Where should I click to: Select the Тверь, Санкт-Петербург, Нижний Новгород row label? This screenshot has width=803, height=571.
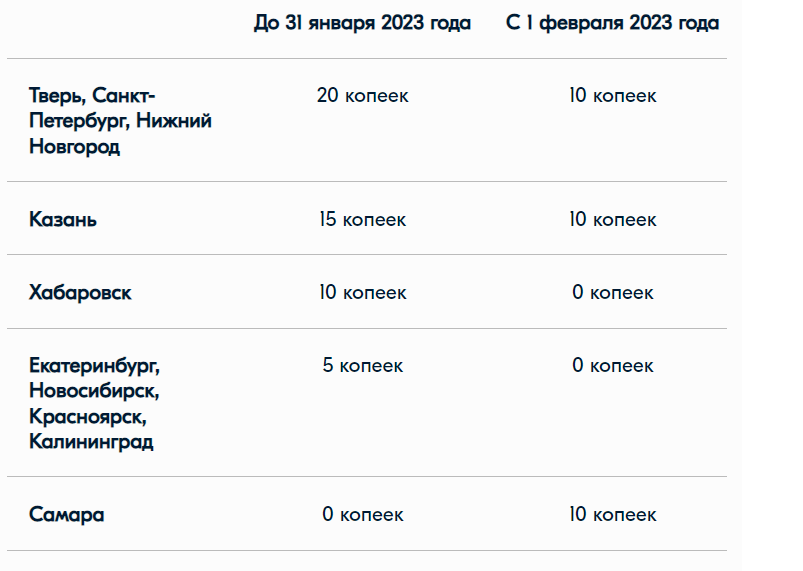120,121
